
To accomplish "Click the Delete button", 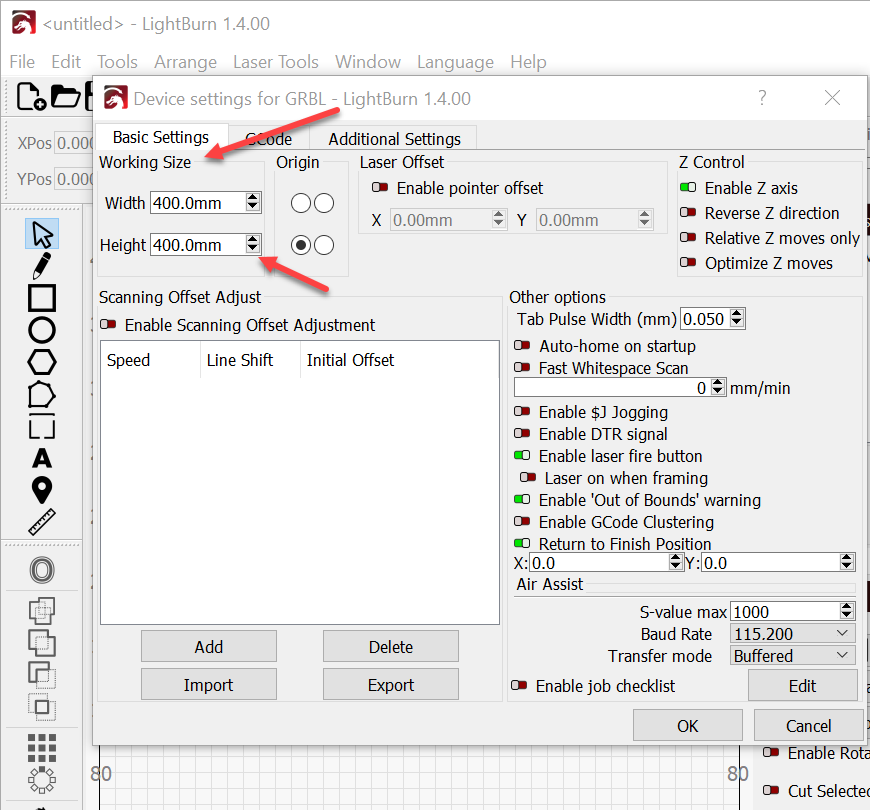I will point(391,646).
